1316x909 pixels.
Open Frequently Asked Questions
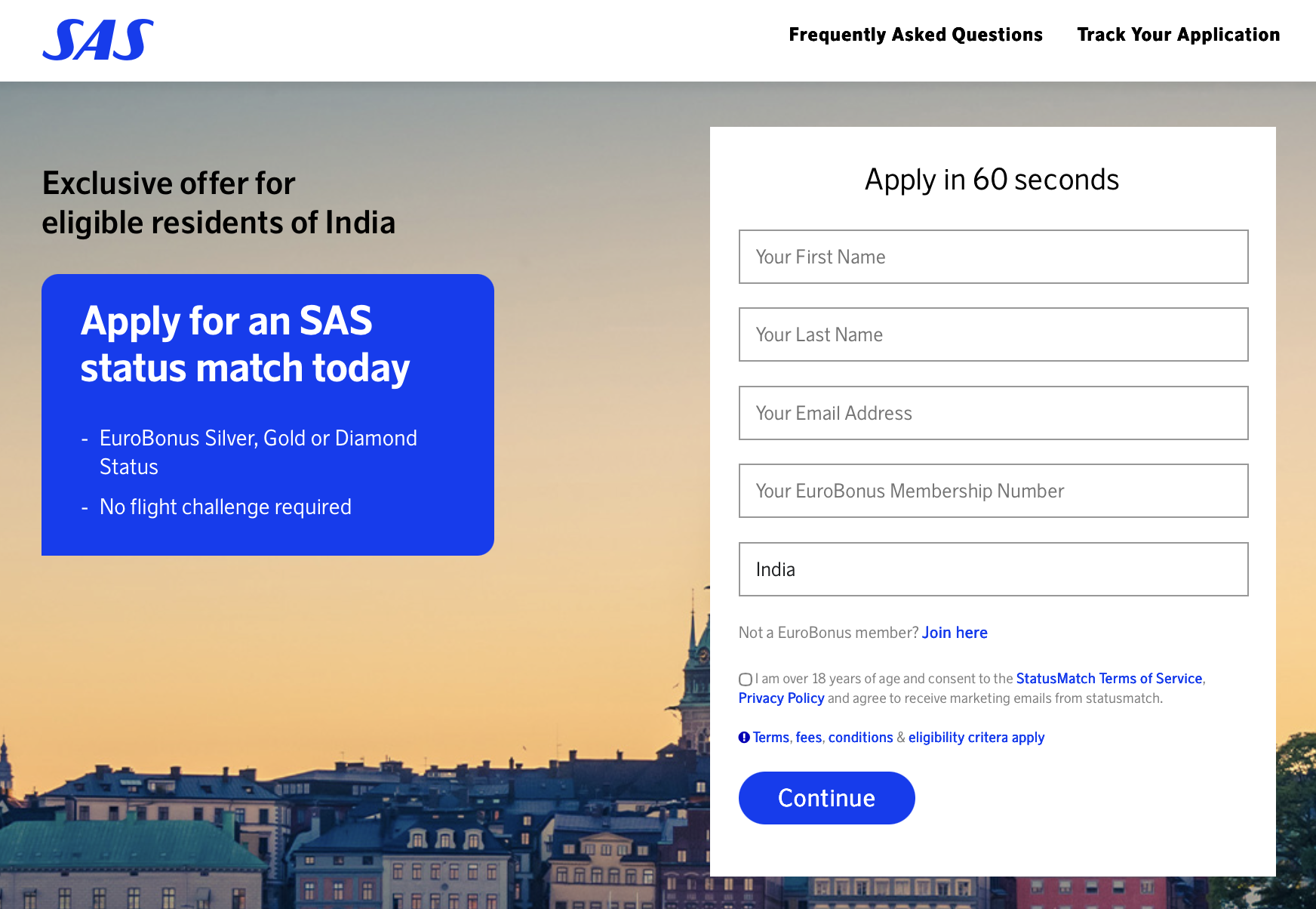click(915, 35)
